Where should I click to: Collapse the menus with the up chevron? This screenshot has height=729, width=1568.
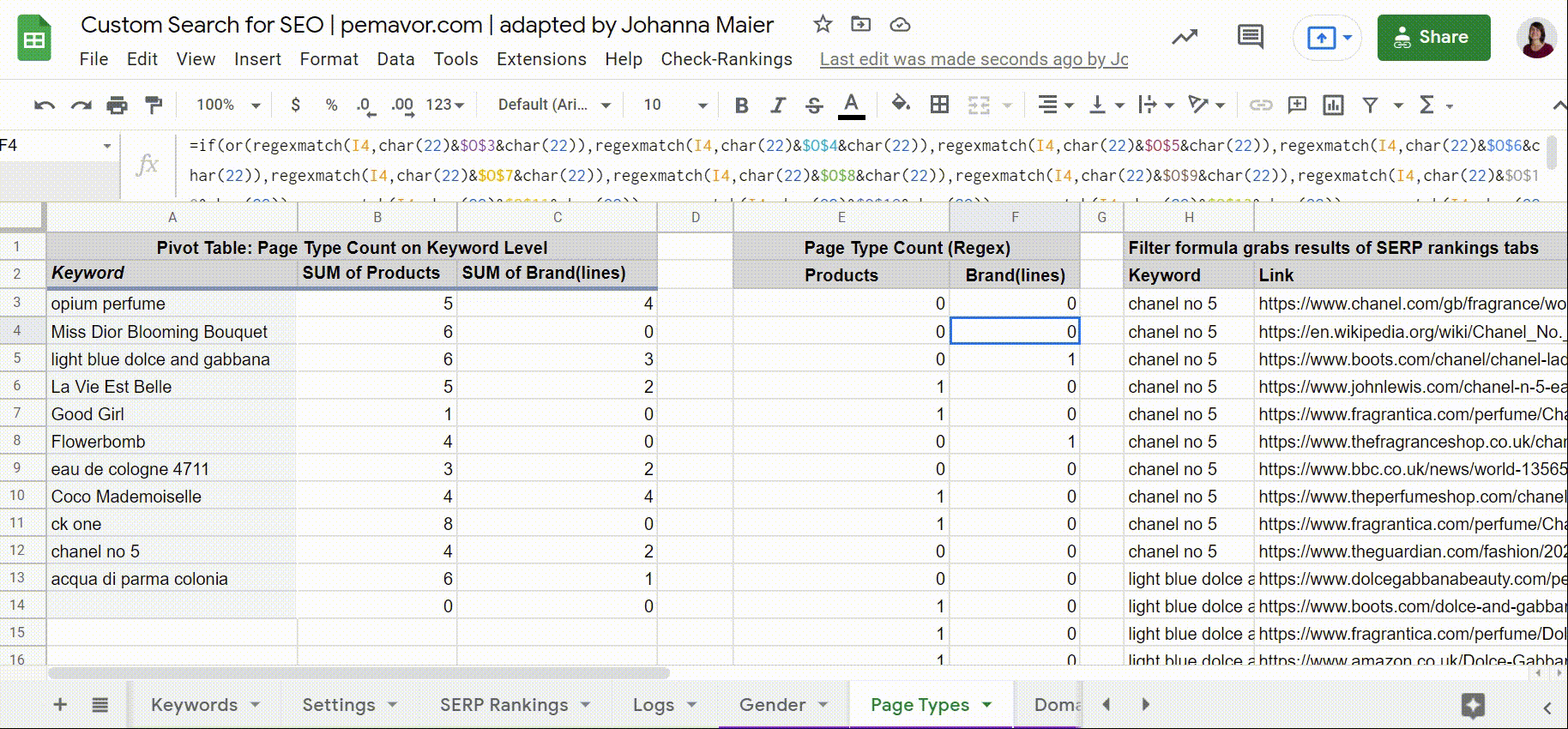tap(1559, 105)
